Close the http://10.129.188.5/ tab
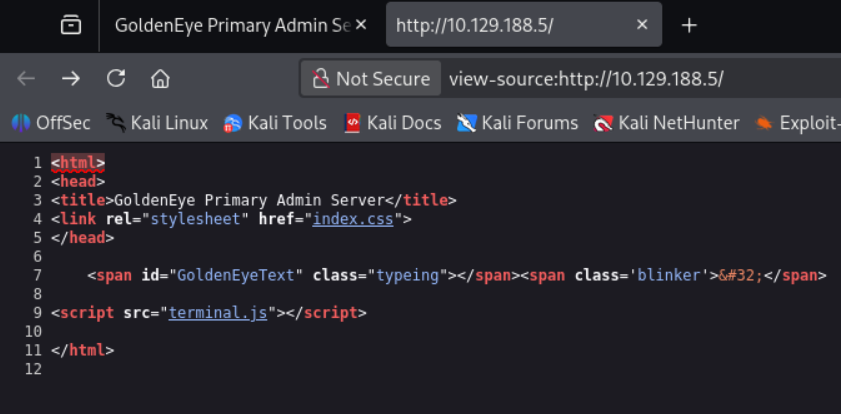 tap(642, 25)
